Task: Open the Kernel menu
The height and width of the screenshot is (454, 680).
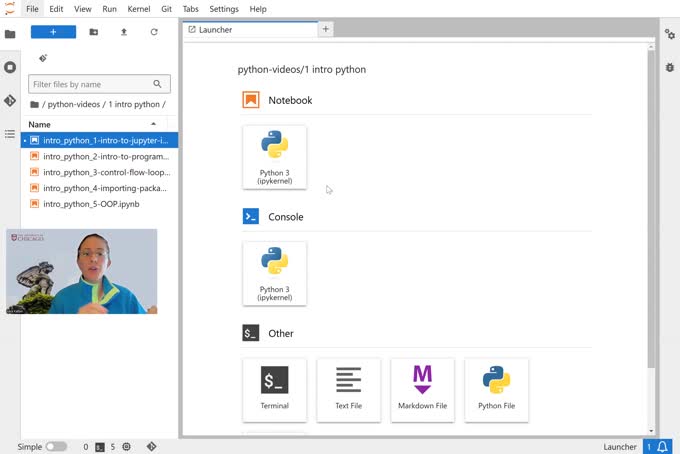Action: pos(140,9)
